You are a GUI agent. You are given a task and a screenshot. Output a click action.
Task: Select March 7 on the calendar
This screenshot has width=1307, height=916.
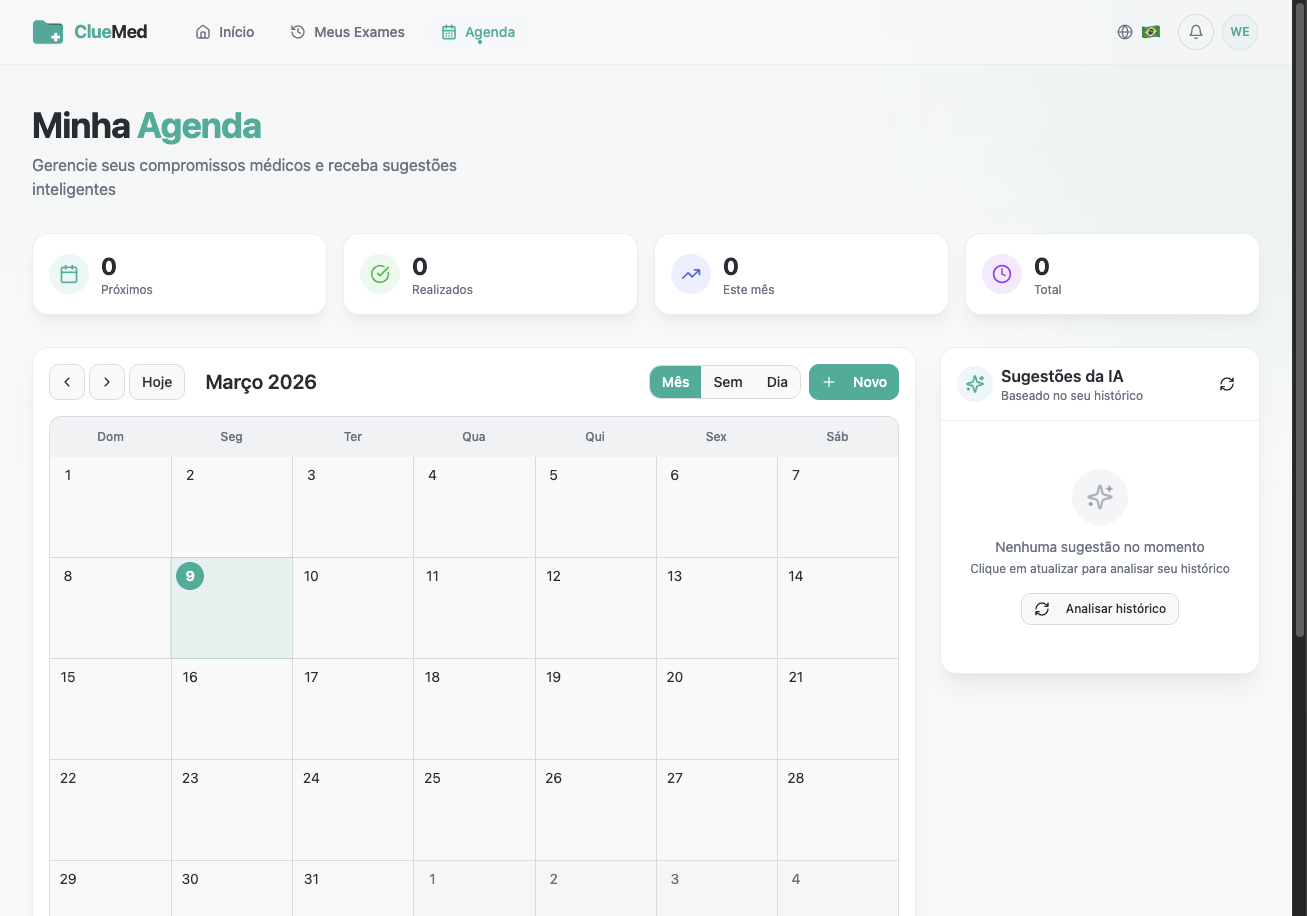pyautogui.click(x=837, y=507)
